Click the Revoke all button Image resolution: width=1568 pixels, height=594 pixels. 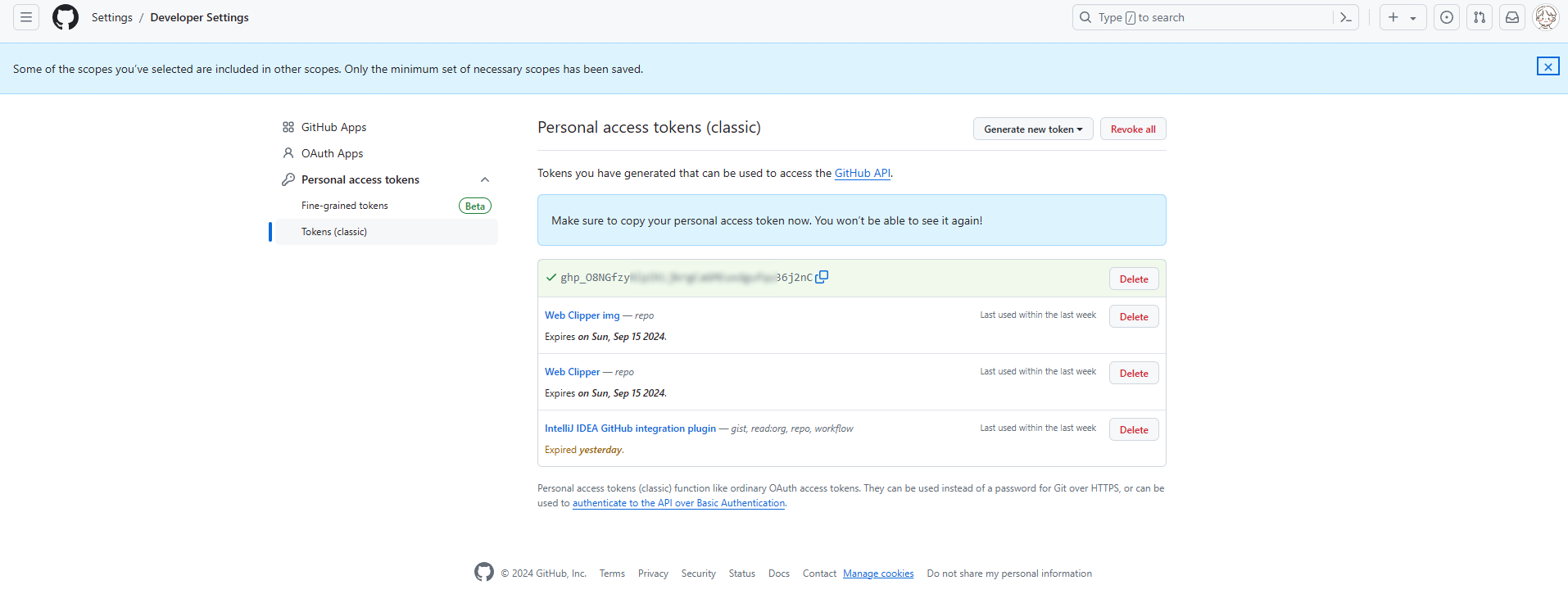[x=1133, y=129]
